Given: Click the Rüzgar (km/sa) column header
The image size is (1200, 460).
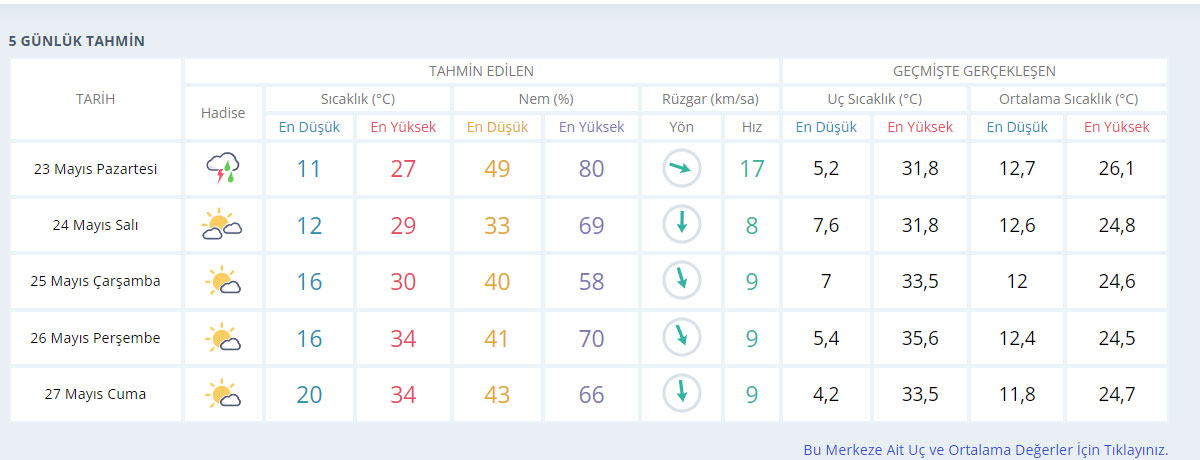Looking at the screenshot, I should [x=710, y=99].
